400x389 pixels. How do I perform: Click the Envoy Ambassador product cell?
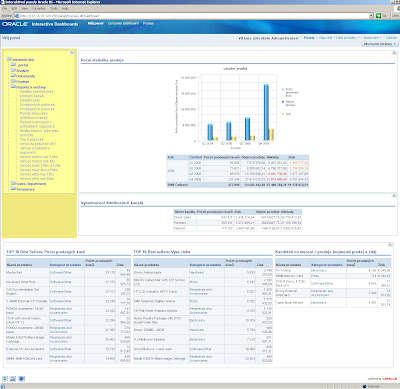pyautogui.click(x=161, y=273)
